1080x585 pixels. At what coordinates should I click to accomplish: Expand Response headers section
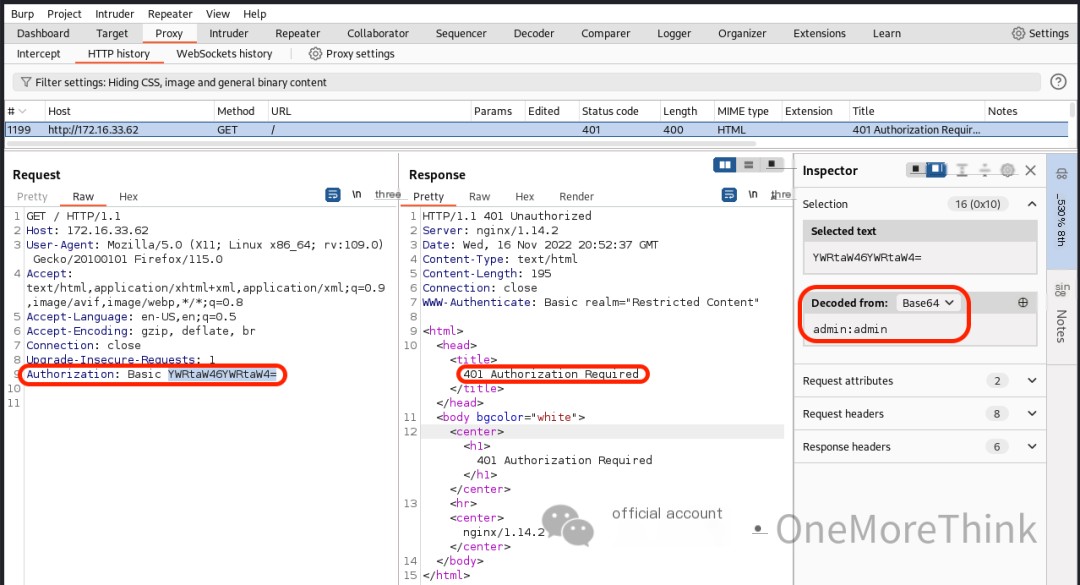tap(1032, 447)
